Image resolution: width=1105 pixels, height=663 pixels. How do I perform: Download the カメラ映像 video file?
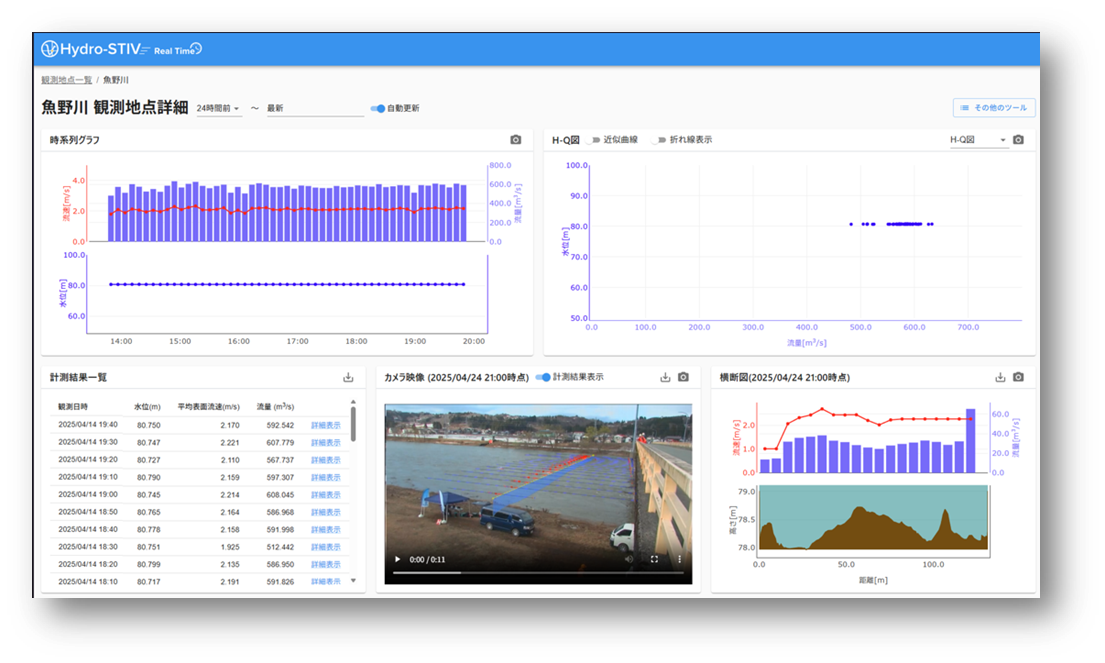pos(665,378)
